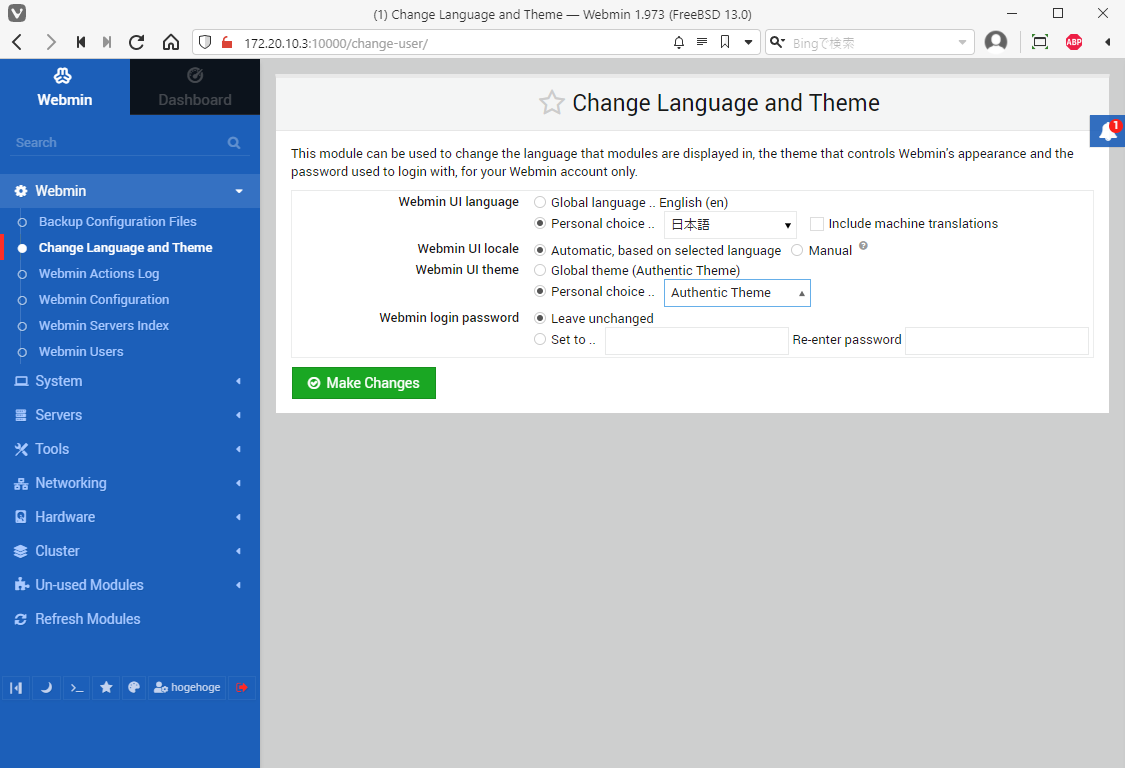This screenshot has height=768, width=1125.
Task: Open Webmin Configuration
Action: (104, 299)
